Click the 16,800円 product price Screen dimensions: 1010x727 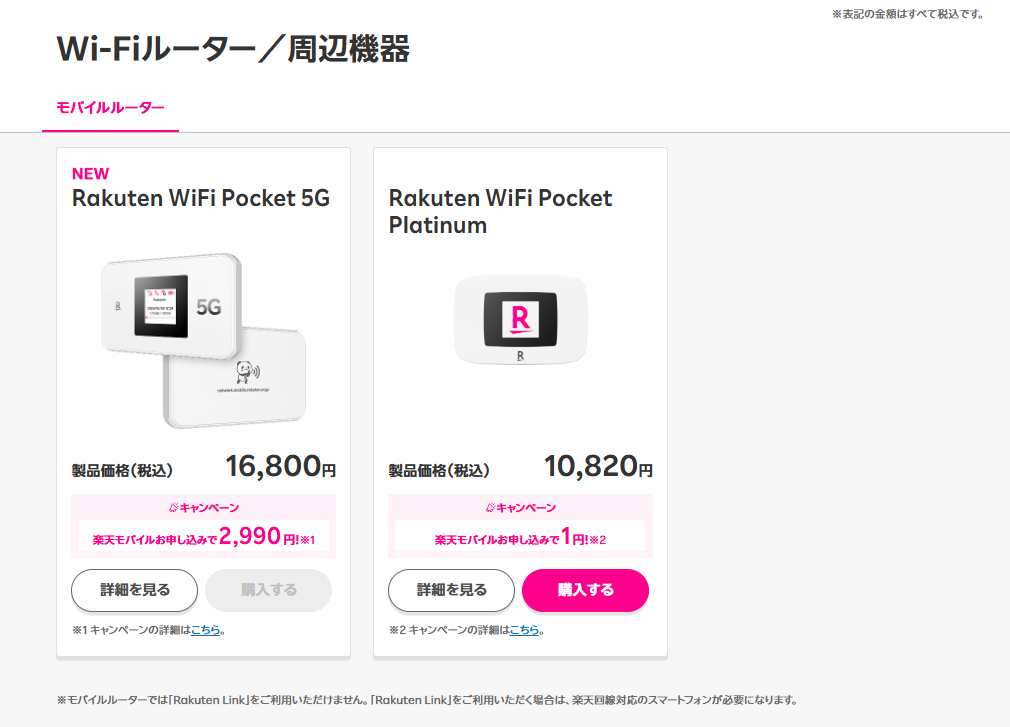coord(280,466)
